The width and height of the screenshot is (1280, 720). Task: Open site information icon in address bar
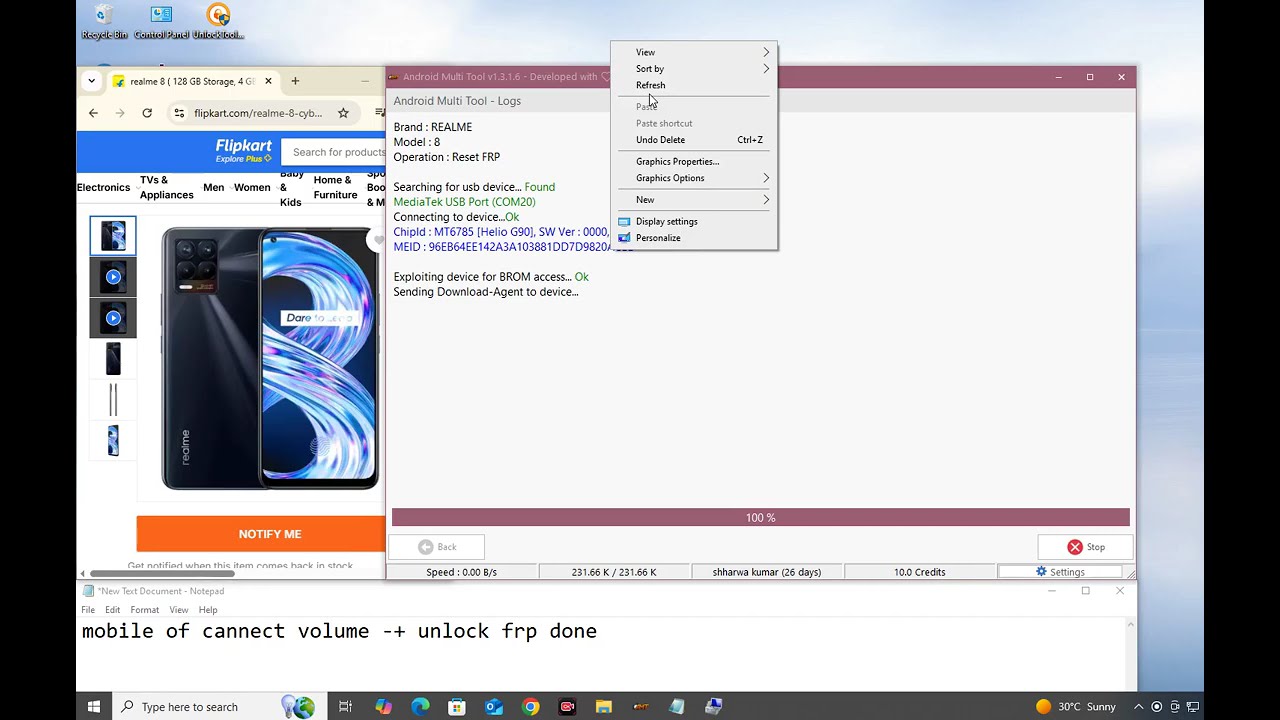pos(179,113)
